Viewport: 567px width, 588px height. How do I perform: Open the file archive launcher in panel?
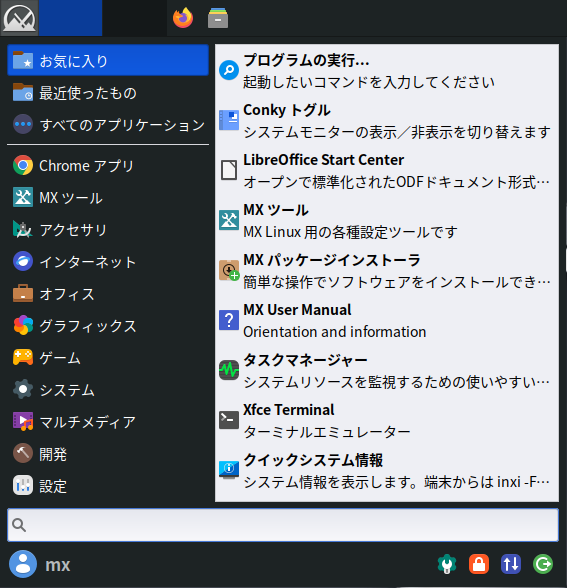(218, 18)
